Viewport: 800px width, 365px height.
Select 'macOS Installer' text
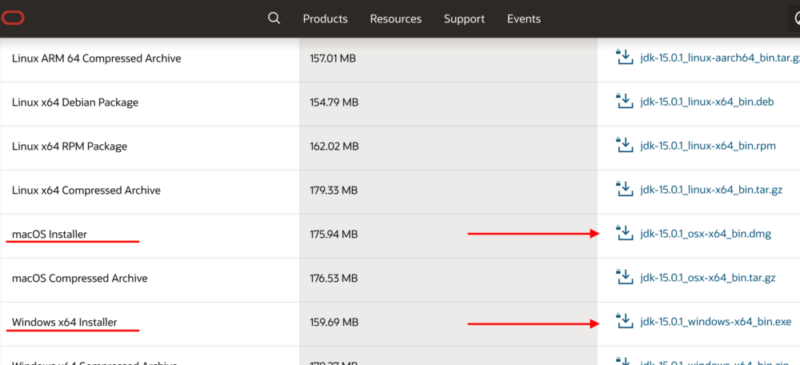(x=49, y=234)
